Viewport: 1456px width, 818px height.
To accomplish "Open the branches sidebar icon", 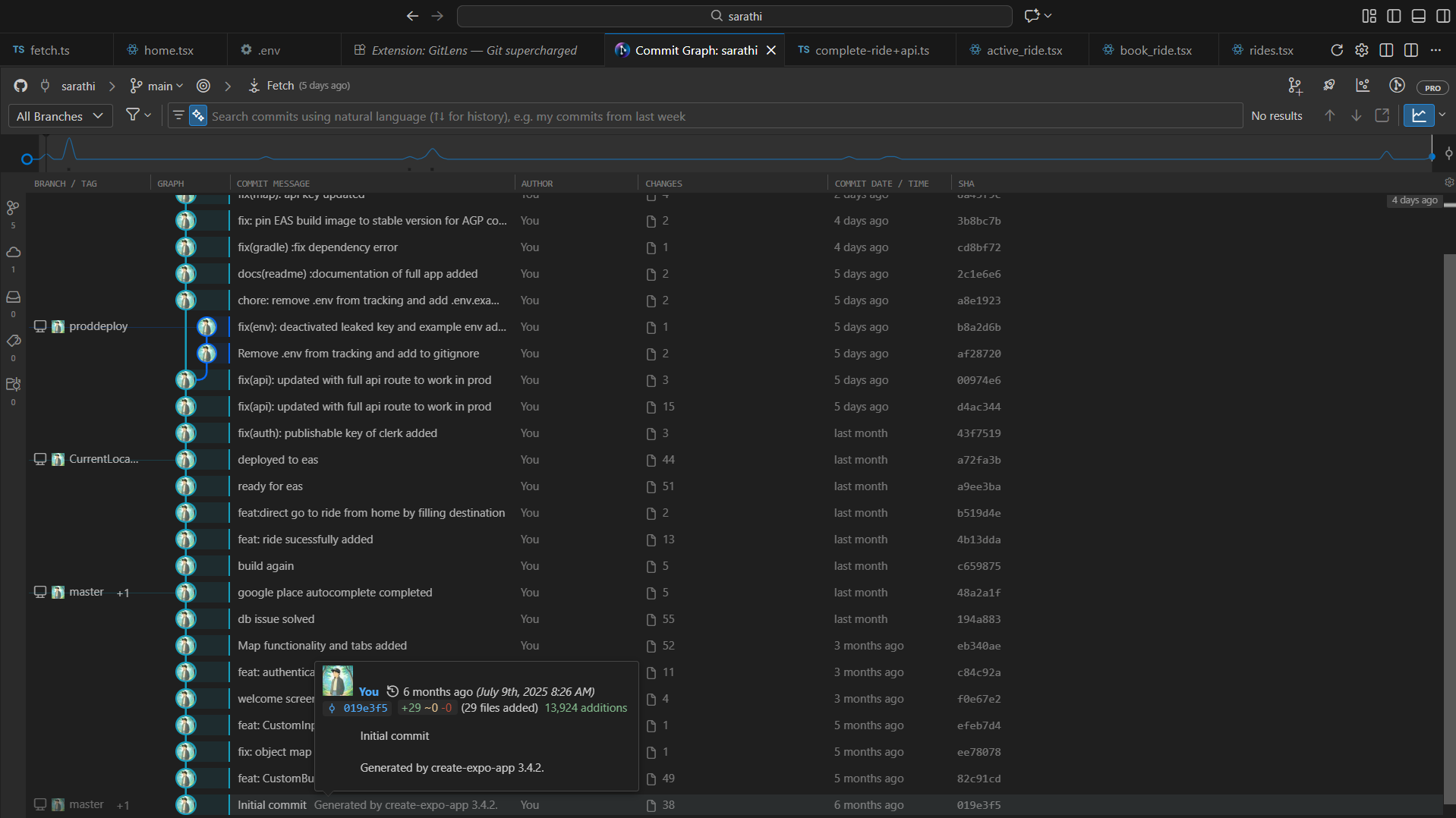I will point(13,208).
